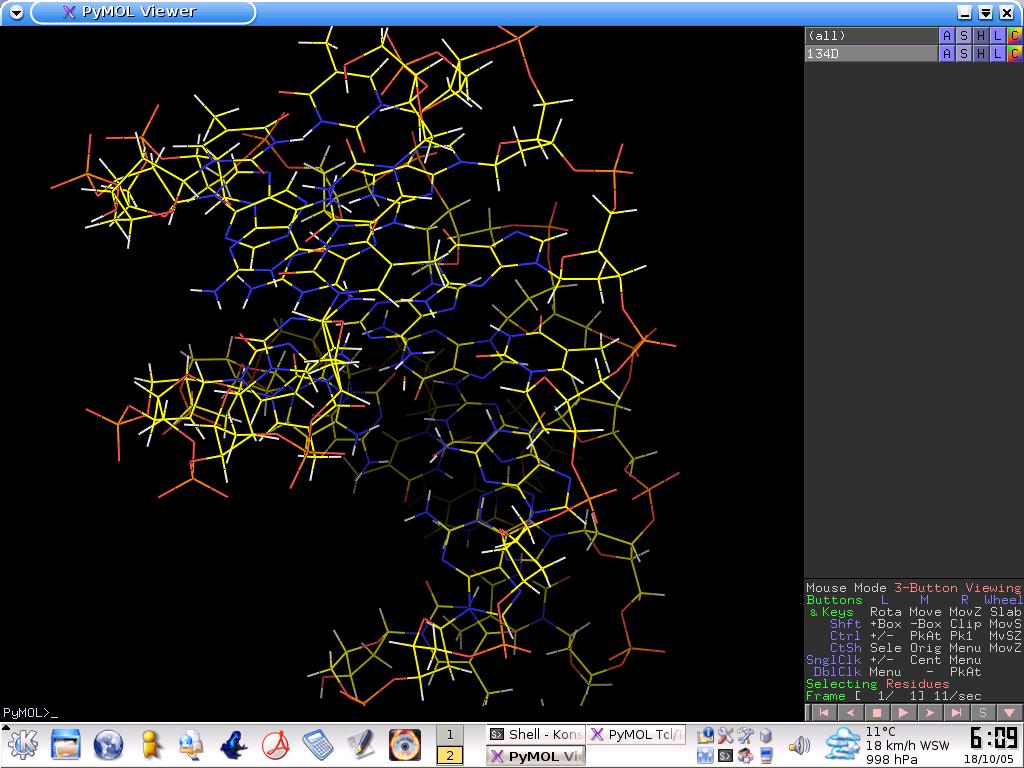This screenshot has width=1024, height=768.
Task: Jump to last frame button
Action: pyautogui.click(x=957, y=713)
